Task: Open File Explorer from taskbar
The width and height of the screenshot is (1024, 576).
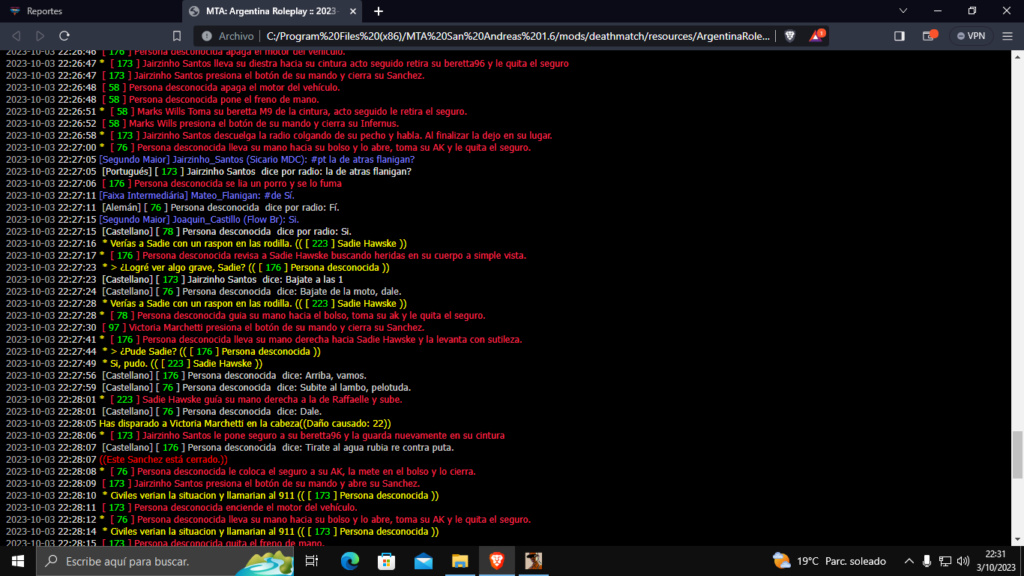Action: click(x=460, y=561)
